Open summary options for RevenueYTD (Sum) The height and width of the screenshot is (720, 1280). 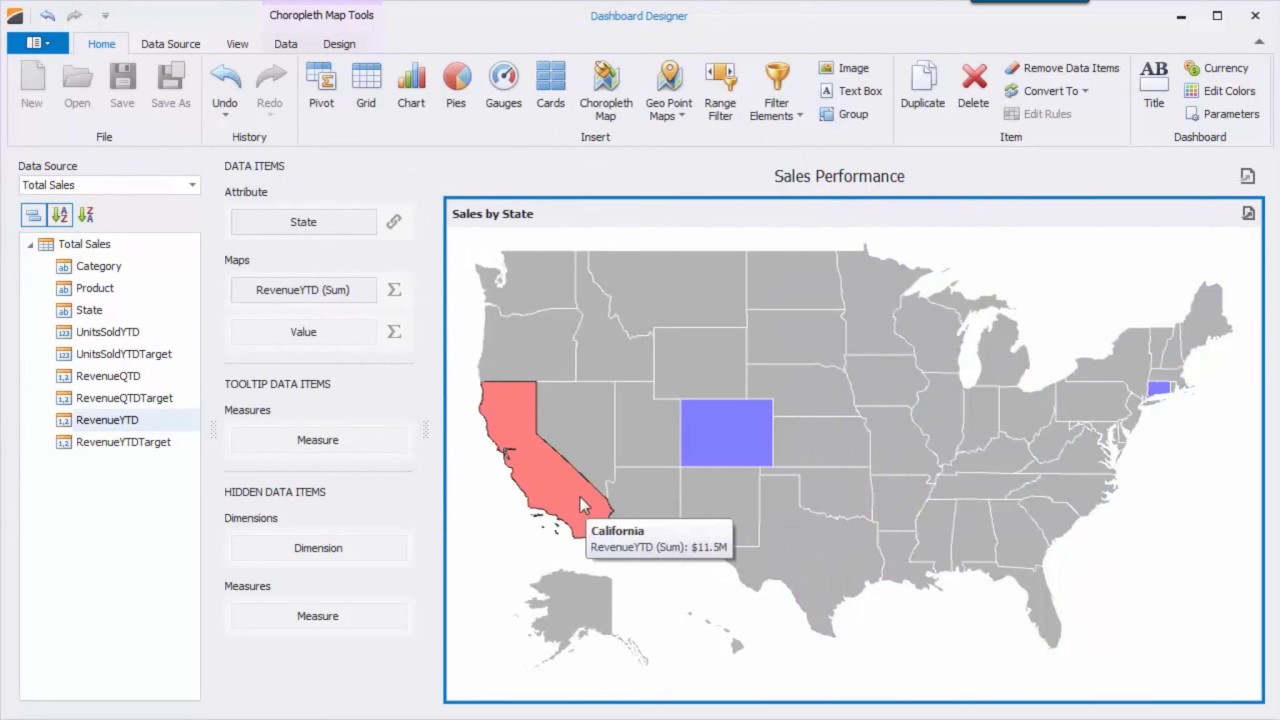point(394,290)
